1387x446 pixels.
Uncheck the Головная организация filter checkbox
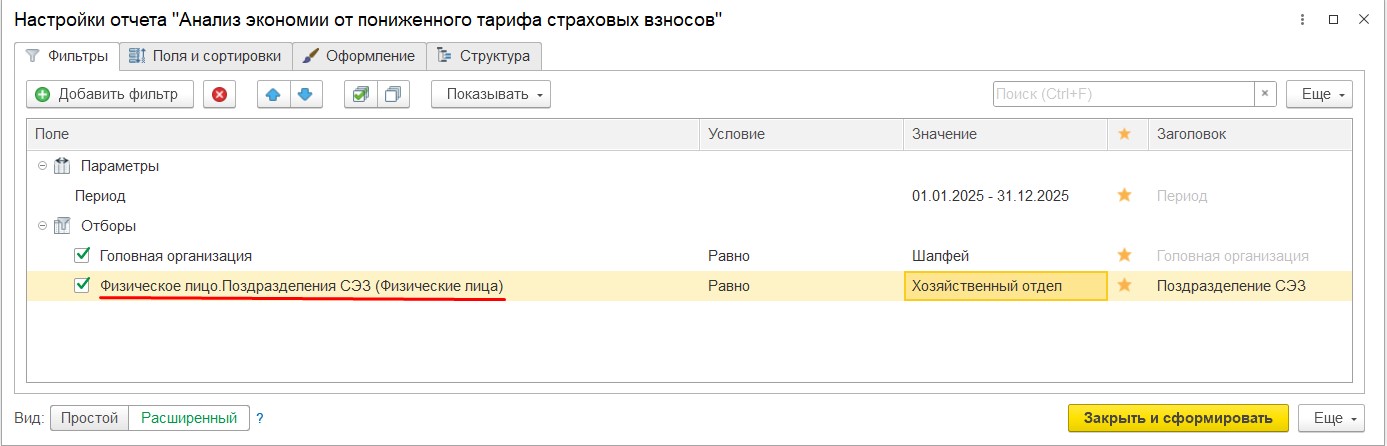82,256
